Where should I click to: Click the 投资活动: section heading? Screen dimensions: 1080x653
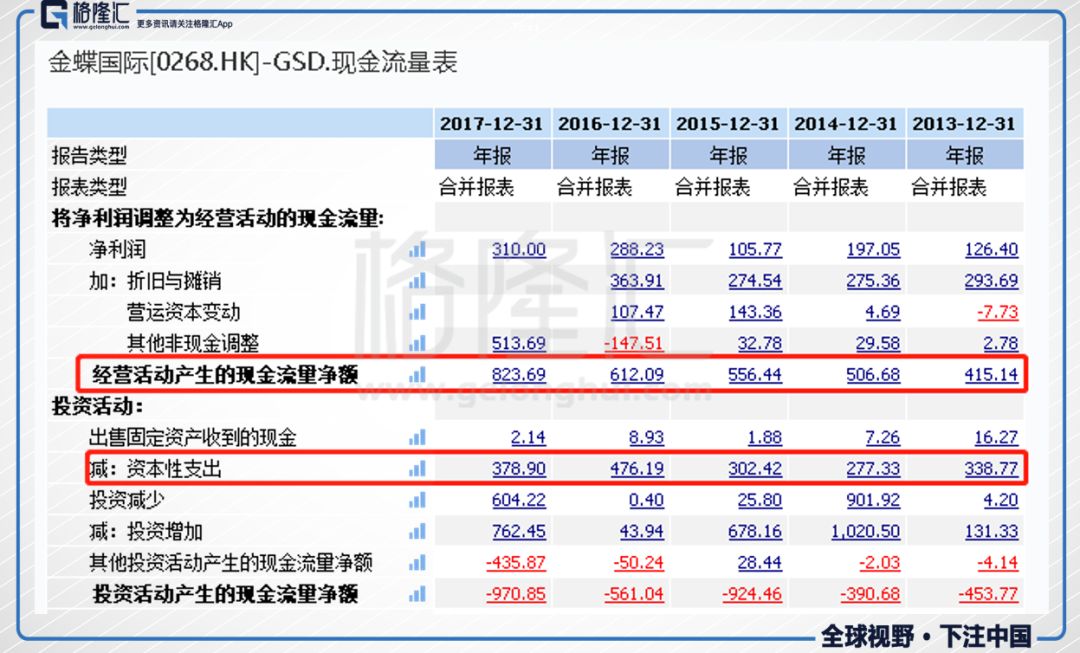coord(97,406)
